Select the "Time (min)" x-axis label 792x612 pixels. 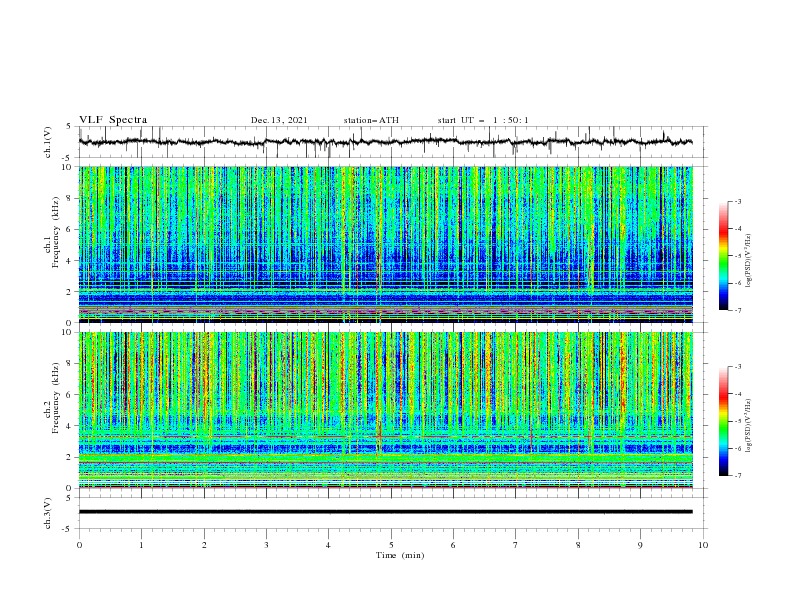tap(400, 555)
